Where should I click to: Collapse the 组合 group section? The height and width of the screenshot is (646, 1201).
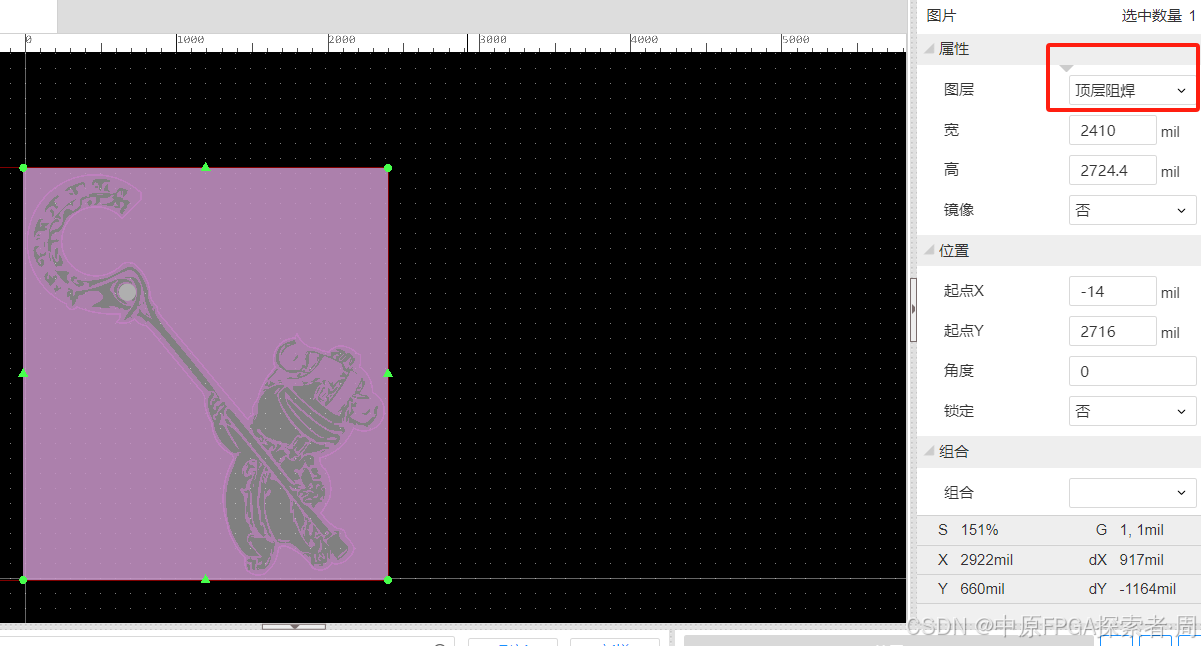click(930, 451)
